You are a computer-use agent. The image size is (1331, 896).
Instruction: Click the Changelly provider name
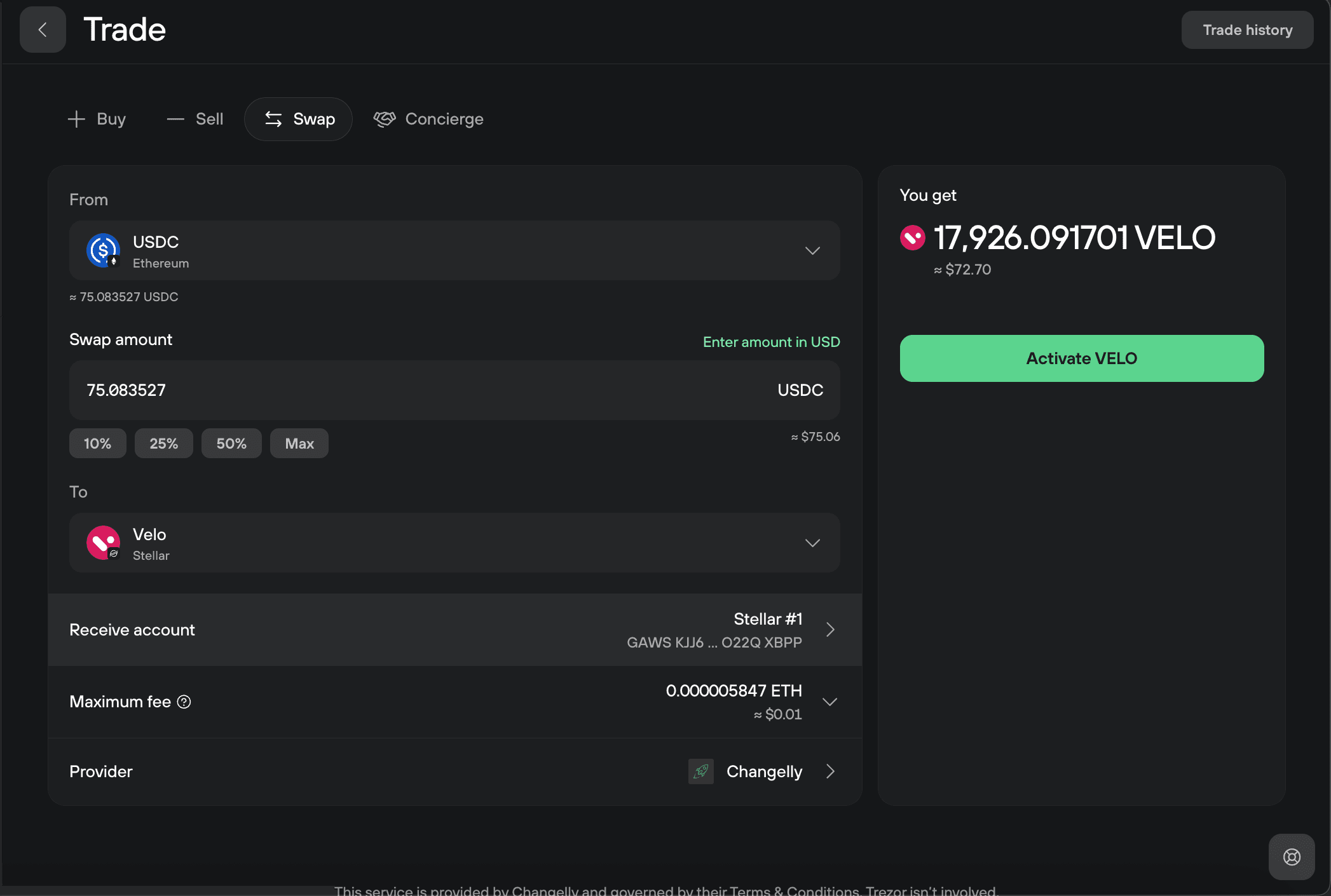764,771
